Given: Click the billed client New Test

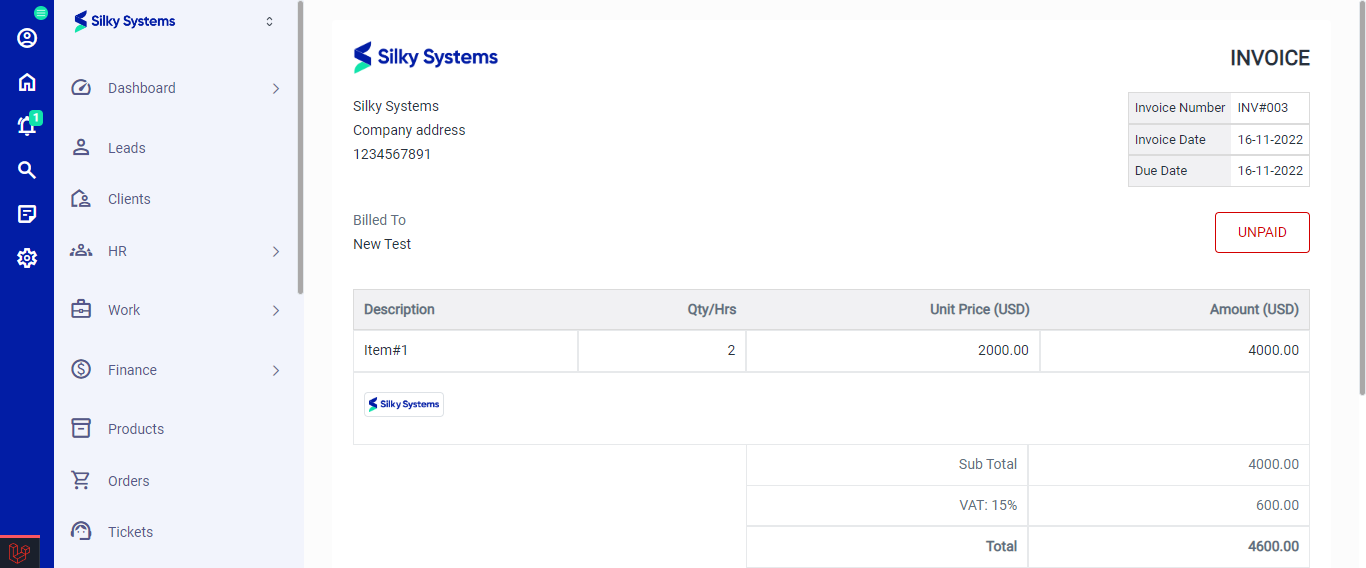Looking at the screenshot, I should coord(382,244).
